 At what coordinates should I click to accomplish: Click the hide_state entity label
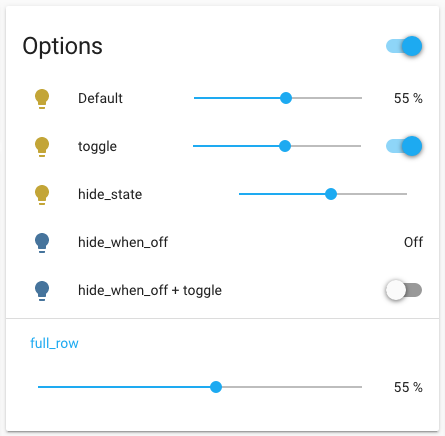click(110, 194)
